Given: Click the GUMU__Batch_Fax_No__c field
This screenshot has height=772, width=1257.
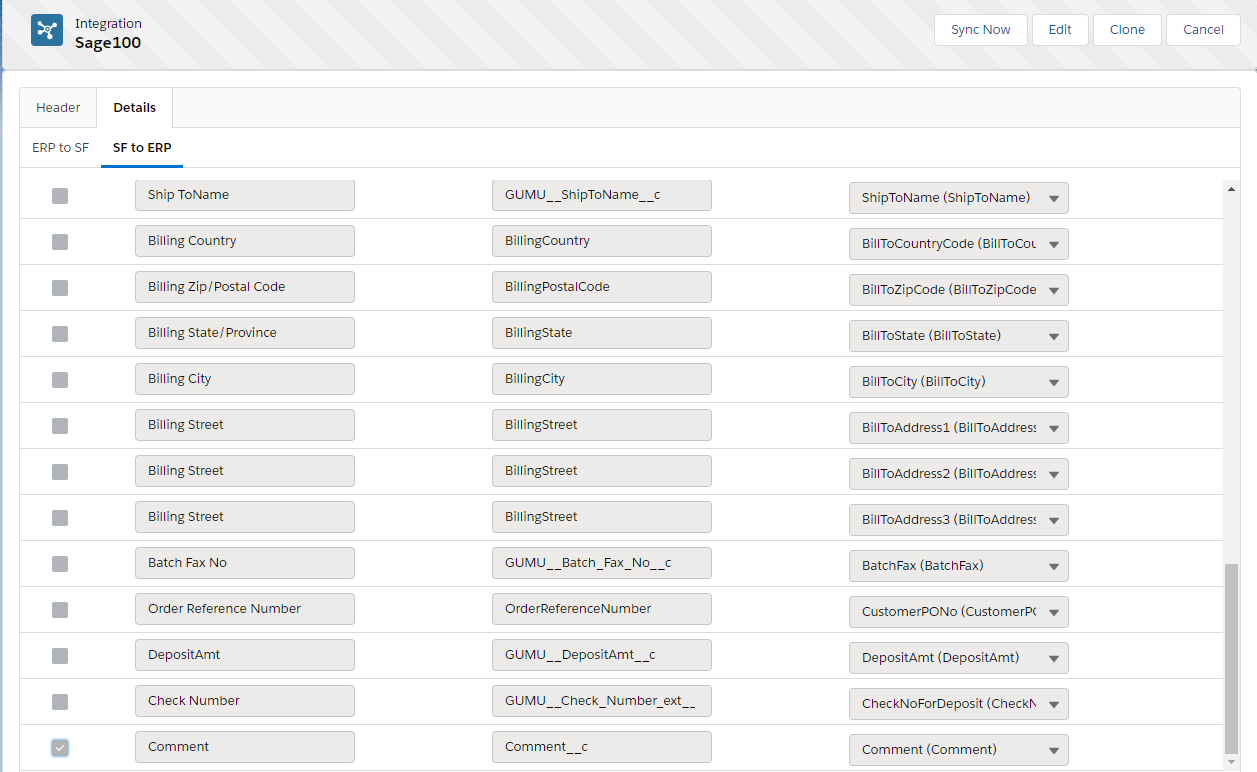Looking at the screenshot, I should (x=602, y=563).
